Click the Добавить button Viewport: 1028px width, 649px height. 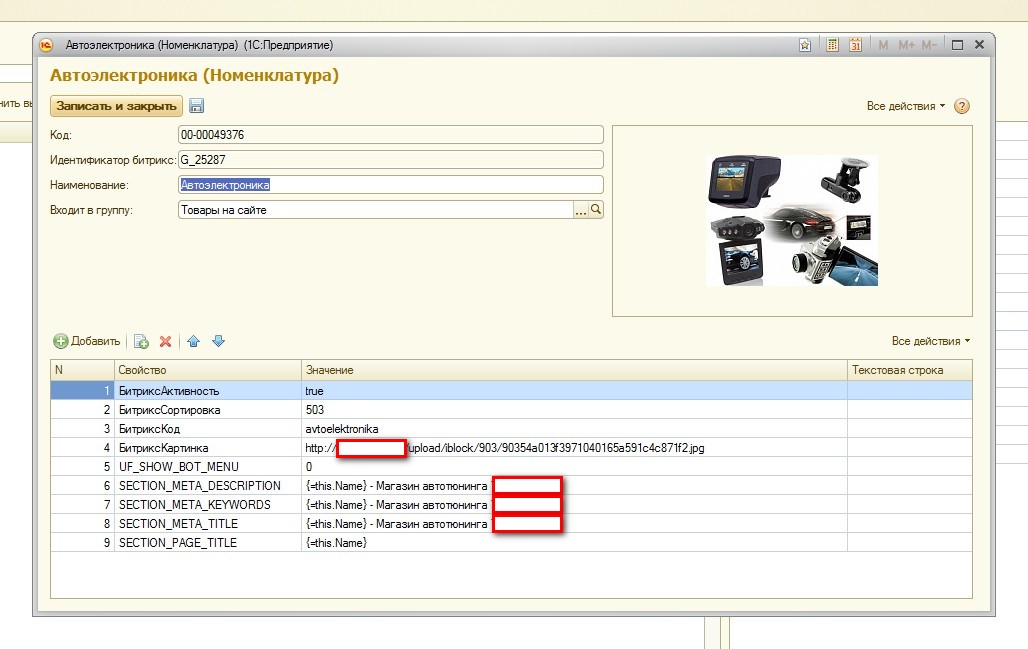coord(87,341)
